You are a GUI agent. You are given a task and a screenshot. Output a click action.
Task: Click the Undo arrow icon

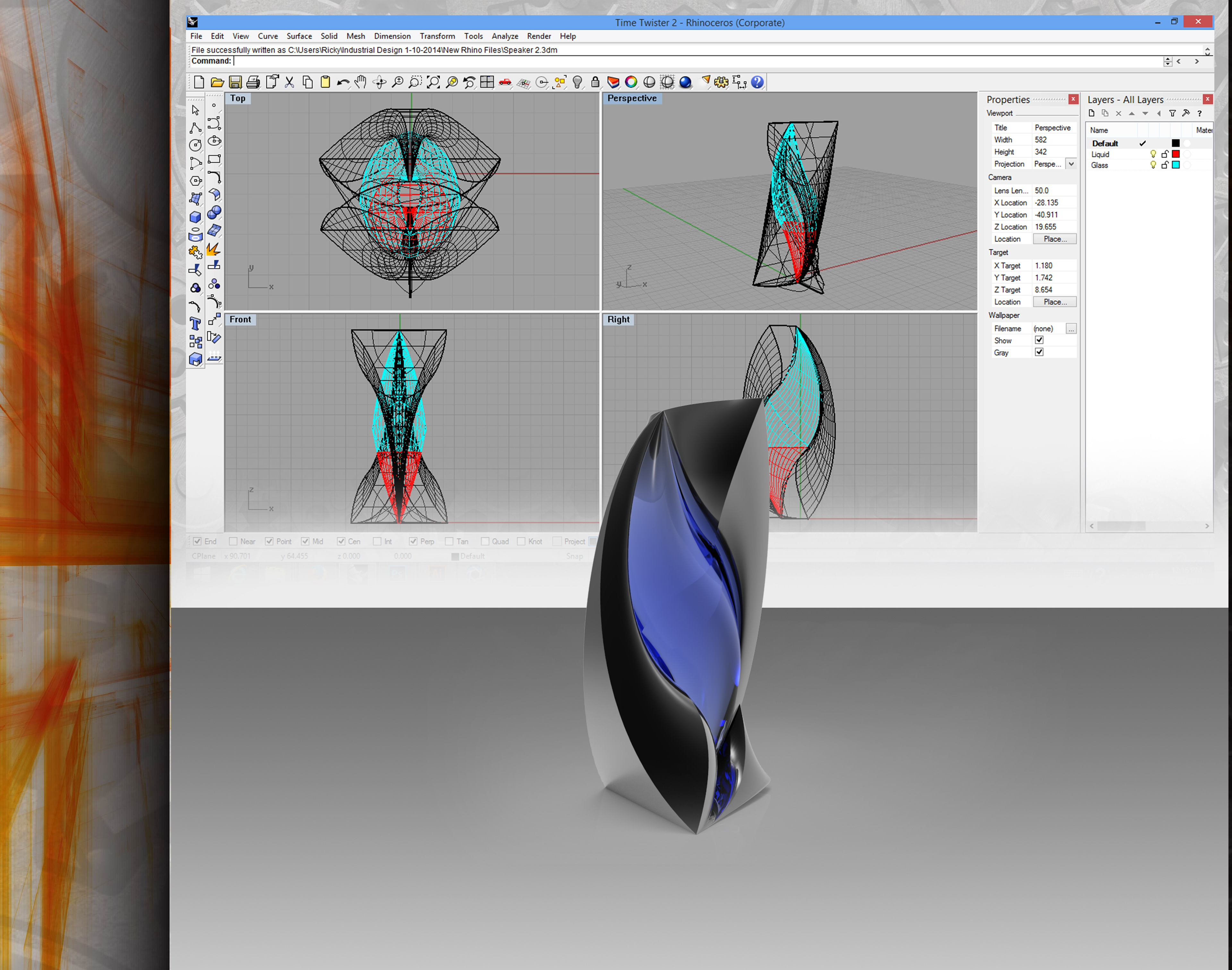(343, 82)
